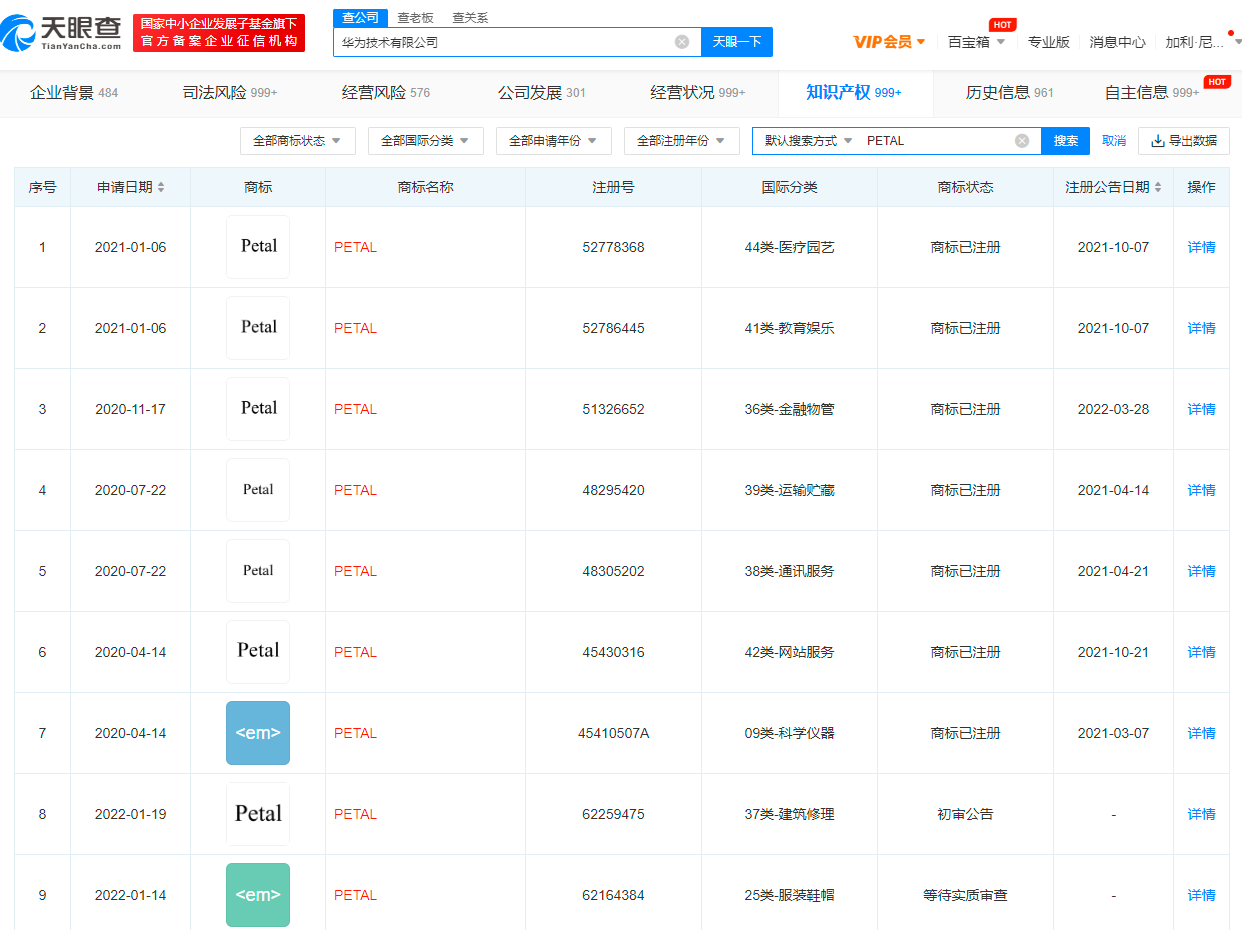The width and height of the screenshot is (1242, 930).
Task: Click the 天眼一下 search button
Action: click(x=737, y=42)
